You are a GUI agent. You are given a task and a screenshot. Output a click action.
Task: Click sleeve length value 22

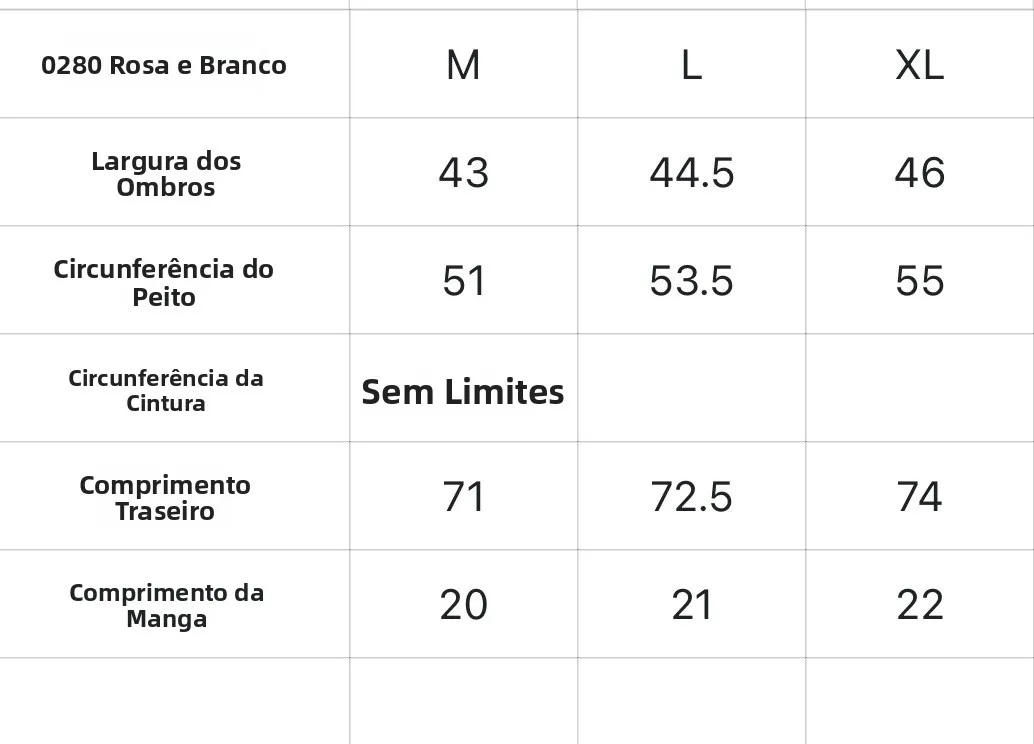919,605
